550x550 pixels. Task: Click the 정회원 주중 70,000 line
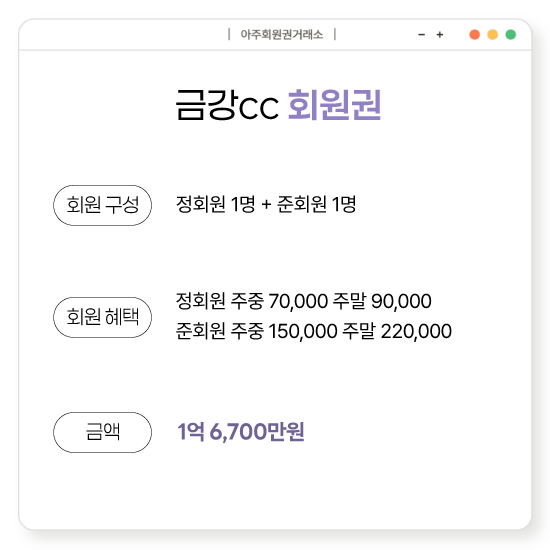(x=303, y=301)
